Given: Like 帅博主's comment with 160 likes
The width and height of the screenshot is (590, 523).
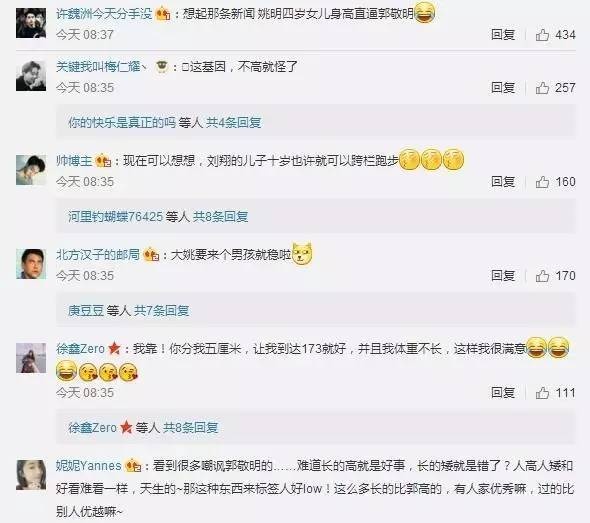Looking at the screenshot, I should coord(542,182).
